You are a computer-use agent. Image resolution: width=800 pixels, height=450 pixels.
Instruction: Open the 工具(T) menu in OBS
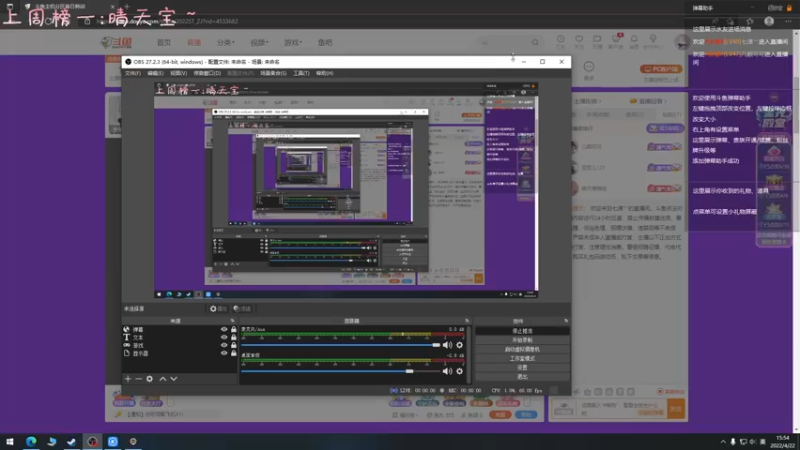tap(301, 73)
